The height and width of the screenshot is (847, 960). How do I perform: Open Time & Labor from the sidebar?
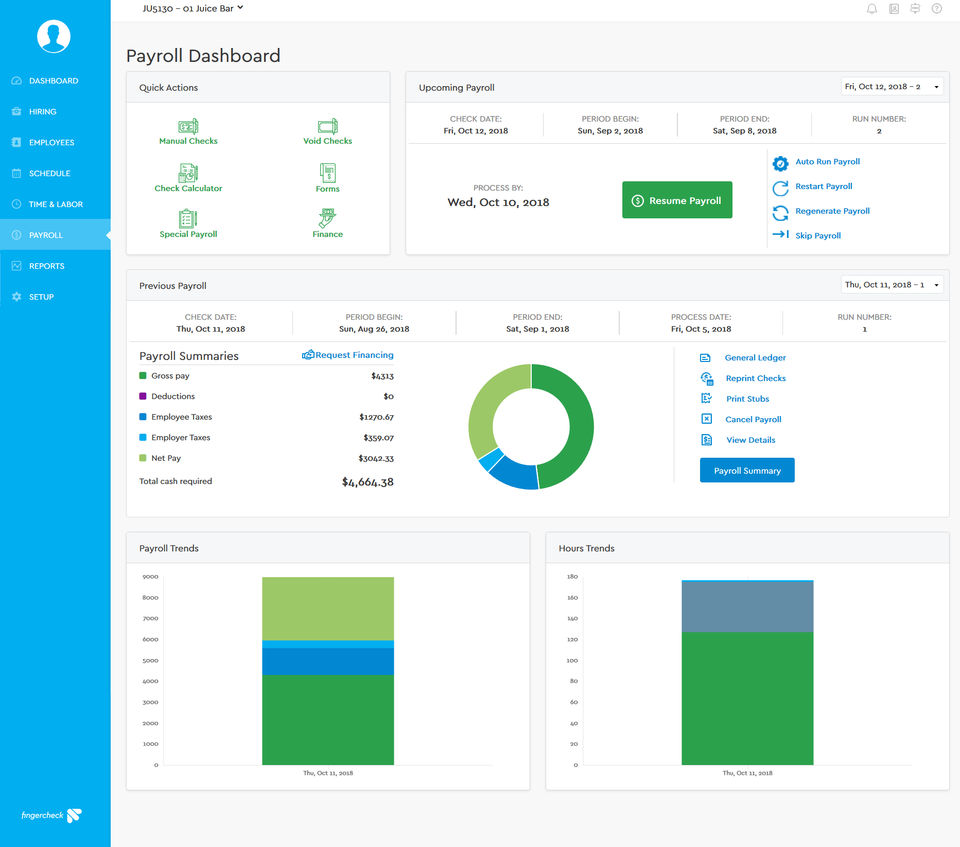click(x=55, y=204)
